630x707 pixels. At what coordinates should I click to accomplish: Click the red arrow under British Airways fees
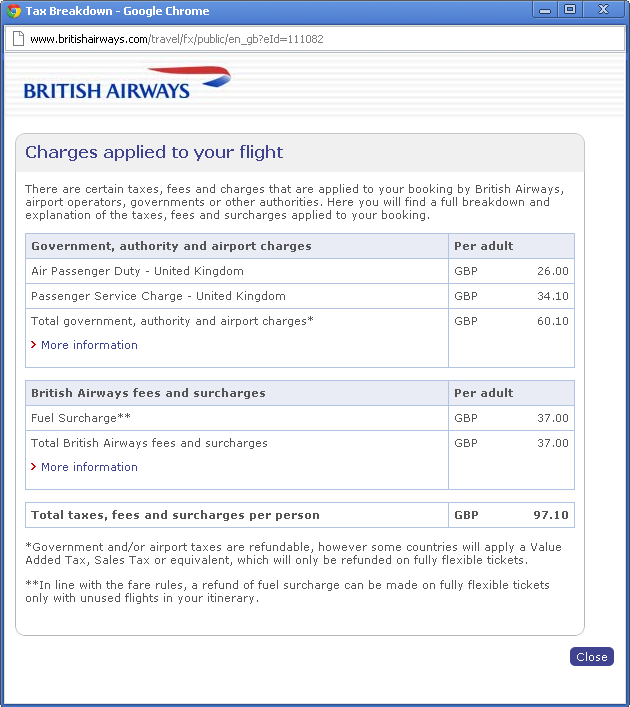(33, 467)
